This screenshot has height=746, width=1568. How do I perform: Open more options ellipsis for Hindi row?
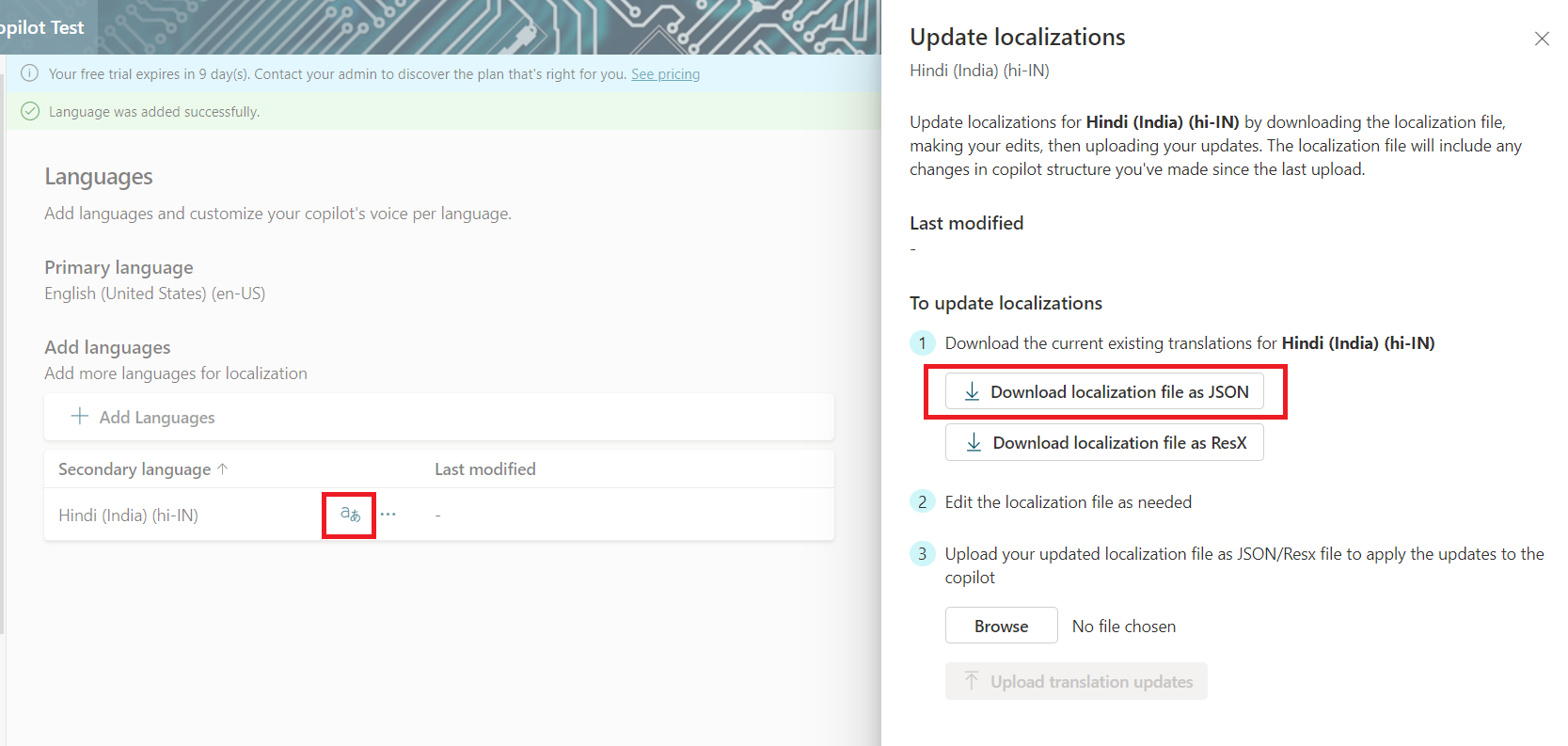(388, 515)
